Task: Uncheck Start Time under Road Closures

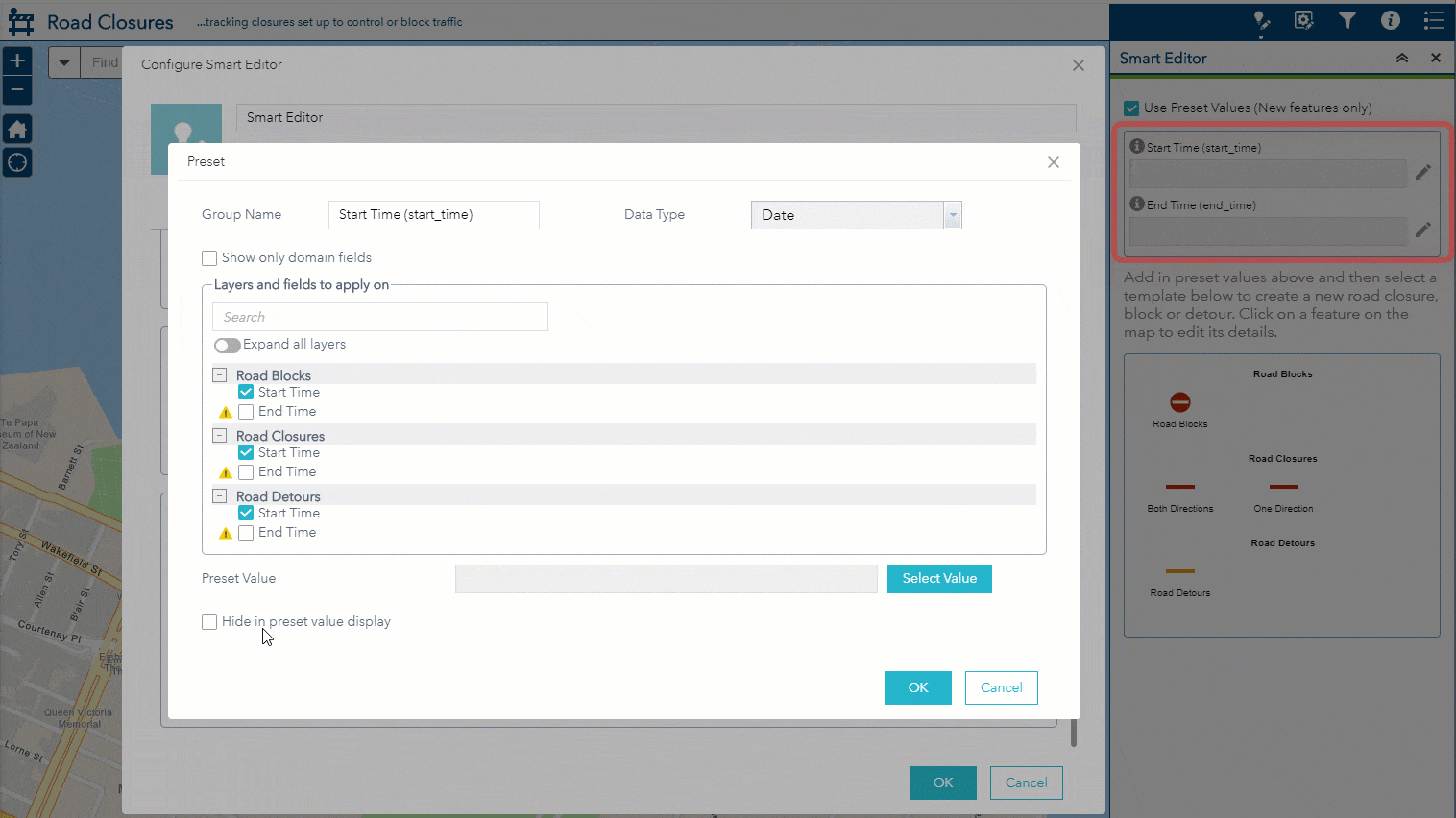Action: pos(246,452)
